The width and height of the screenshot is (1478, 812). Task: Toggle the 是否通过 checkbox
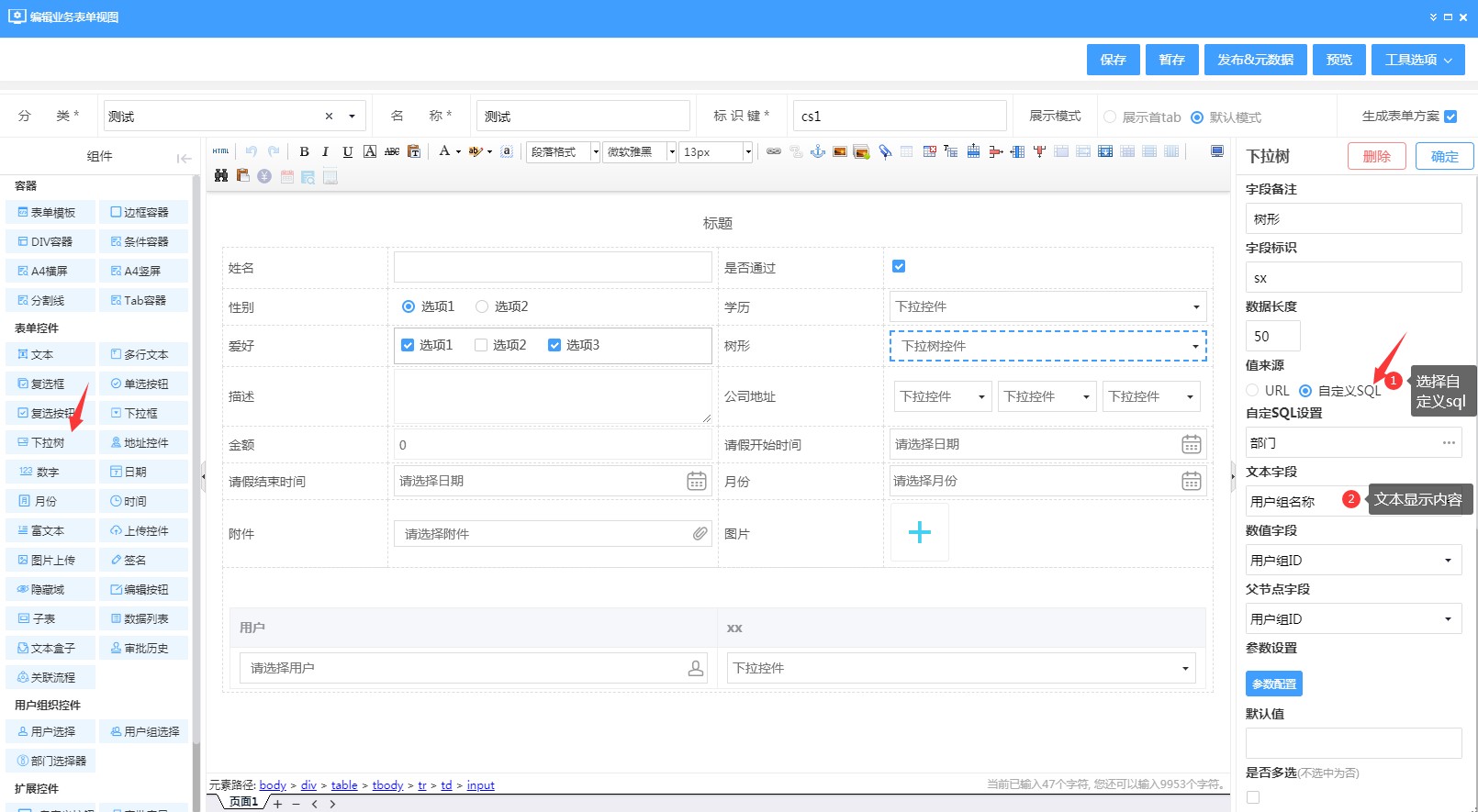tap(899, 266)
